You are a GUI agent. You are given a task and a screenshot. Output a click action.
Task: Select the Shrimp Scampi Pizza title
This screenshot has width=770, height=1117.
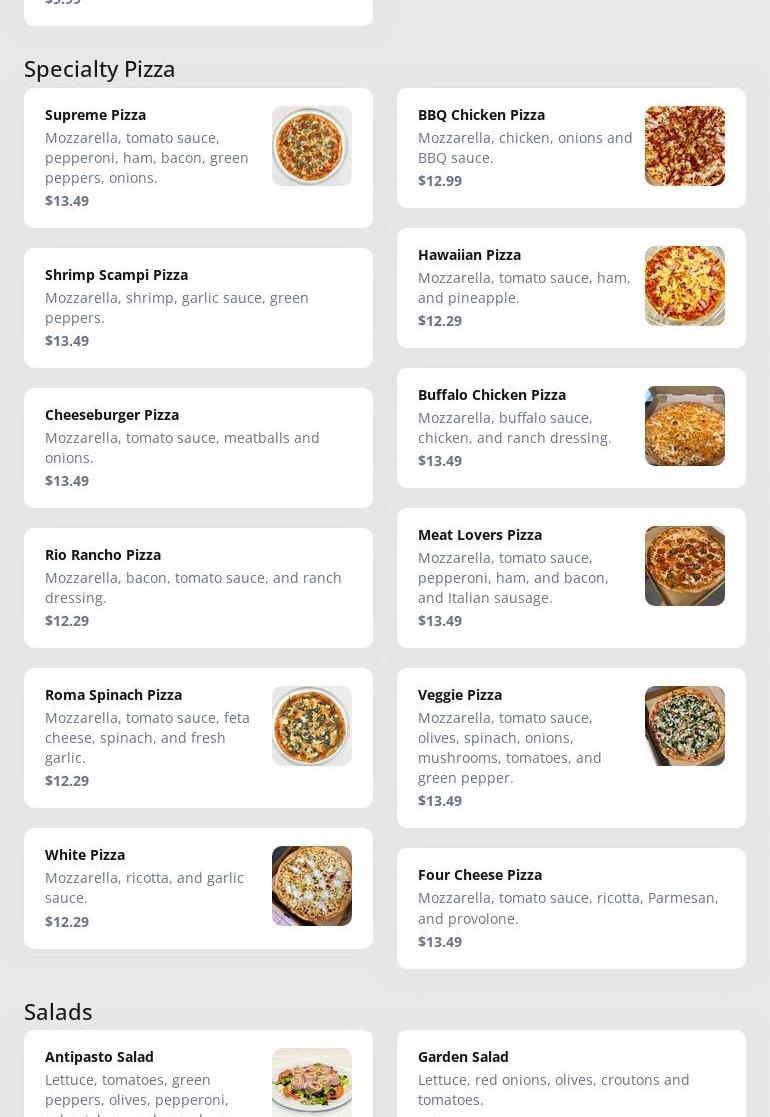click(116, 275)
